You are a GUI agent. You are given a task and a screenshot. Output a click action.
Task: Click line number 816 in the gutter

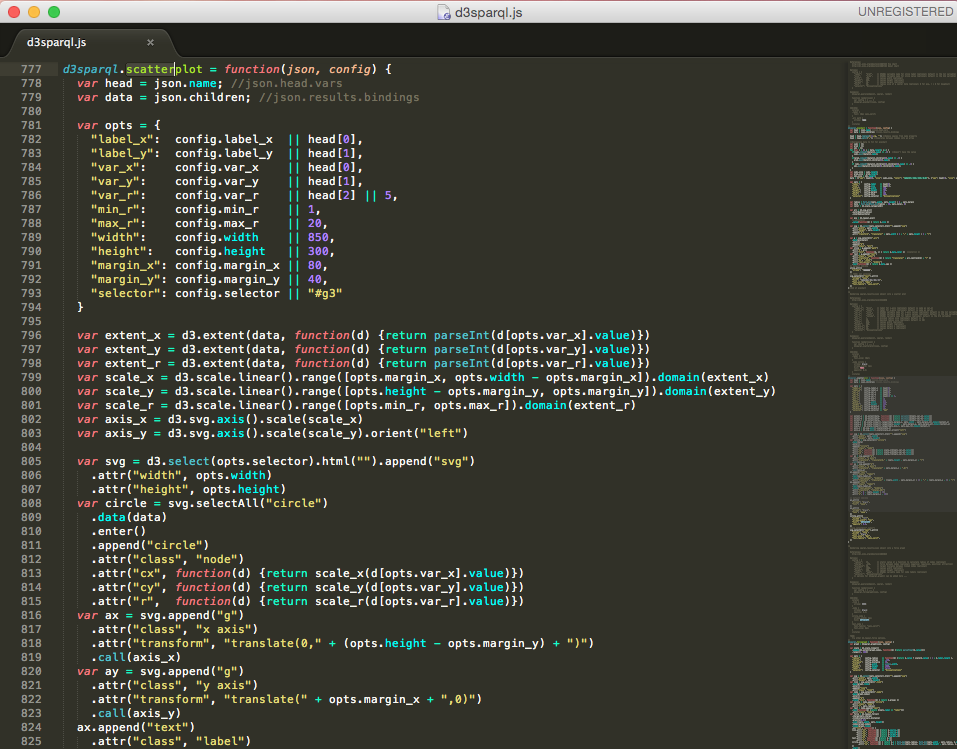[31, 615]
